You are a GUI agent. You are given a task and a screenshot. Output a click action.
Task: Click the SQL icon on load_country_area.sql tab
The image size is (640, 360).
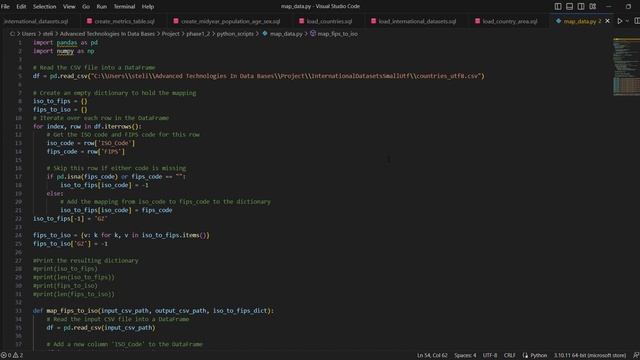(x=478, y=21)
